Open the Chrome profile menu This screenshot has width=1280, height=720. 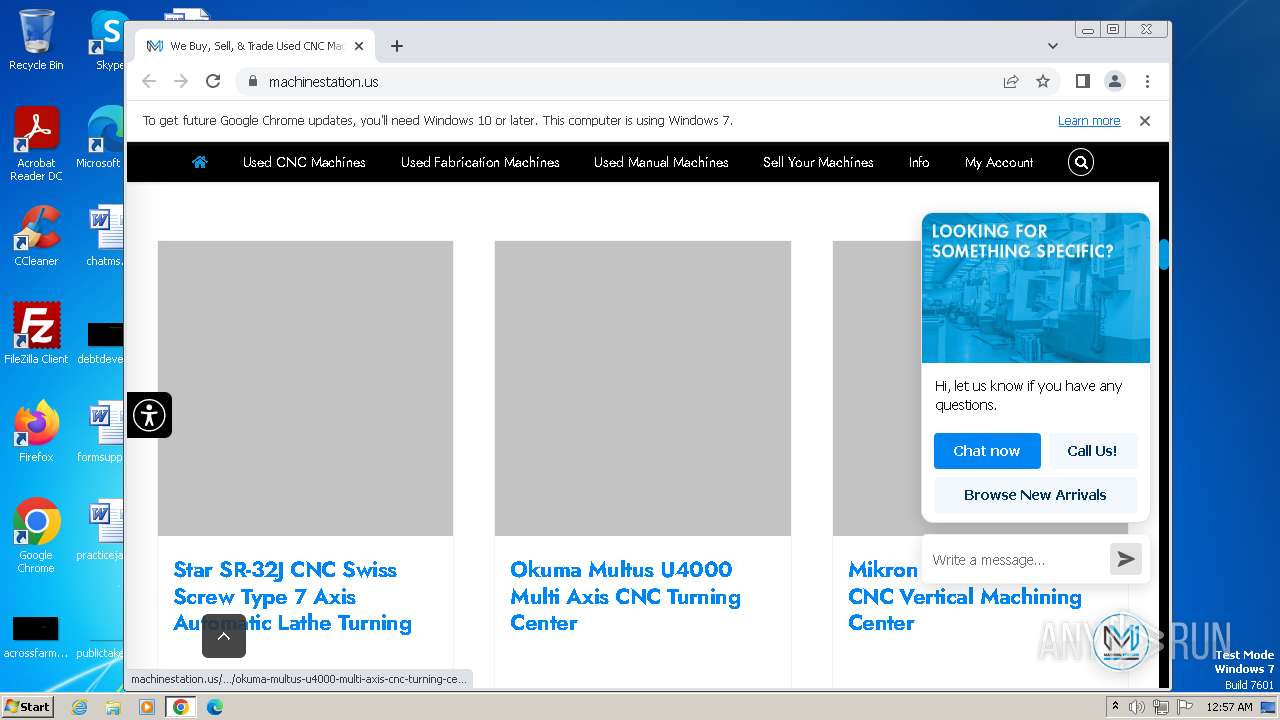click(1115, 81)
